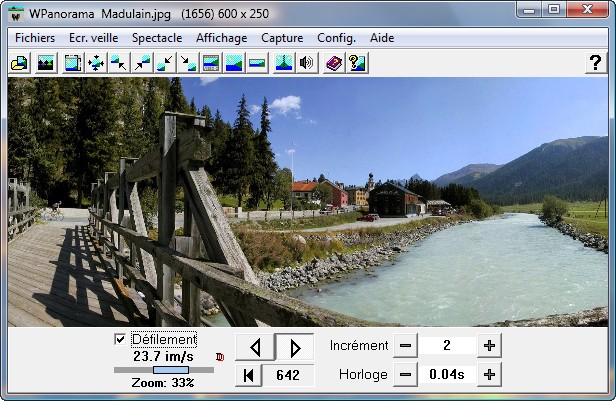Click the question mark picture info icon
The height and width of the screenshot is (401, 616).
357,63
